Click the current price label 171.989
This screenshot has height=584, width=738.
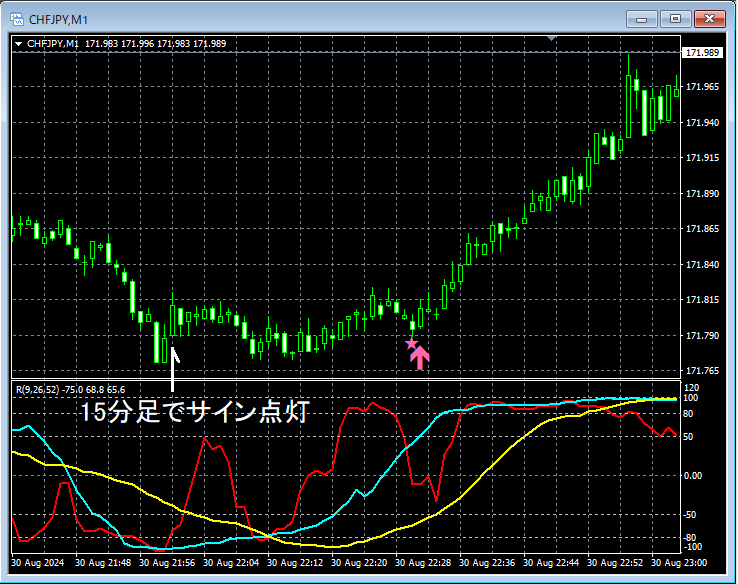[x=702, y=52]
